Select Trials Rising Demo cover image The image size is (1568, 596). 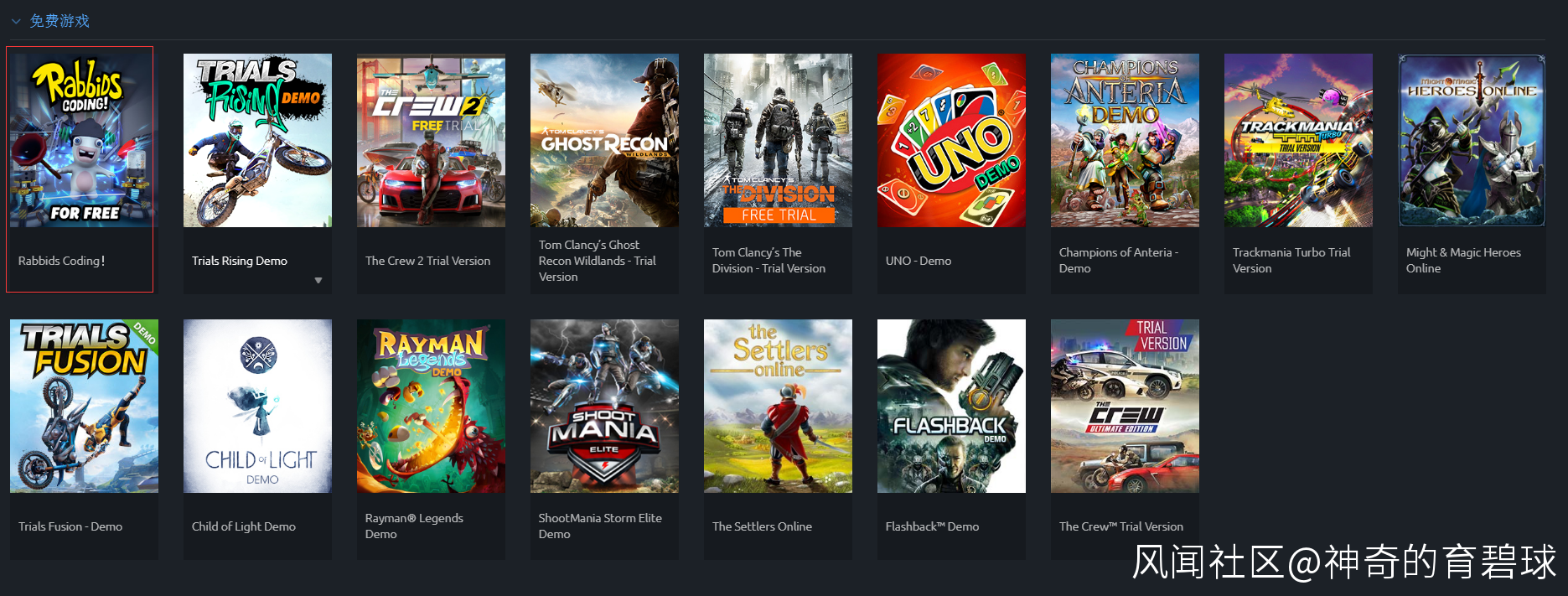tap(257, 141)
